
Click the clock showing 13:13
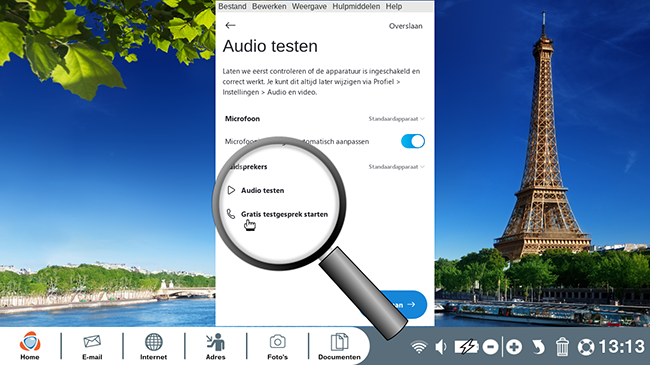click(622, 347)
